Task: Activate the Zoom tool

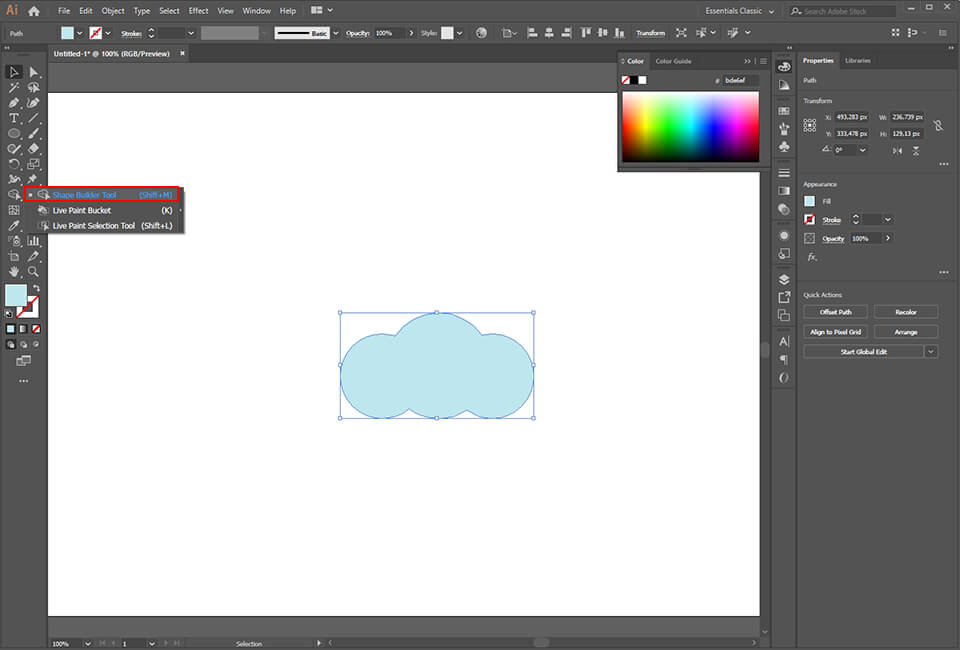Action: point(33,271)
